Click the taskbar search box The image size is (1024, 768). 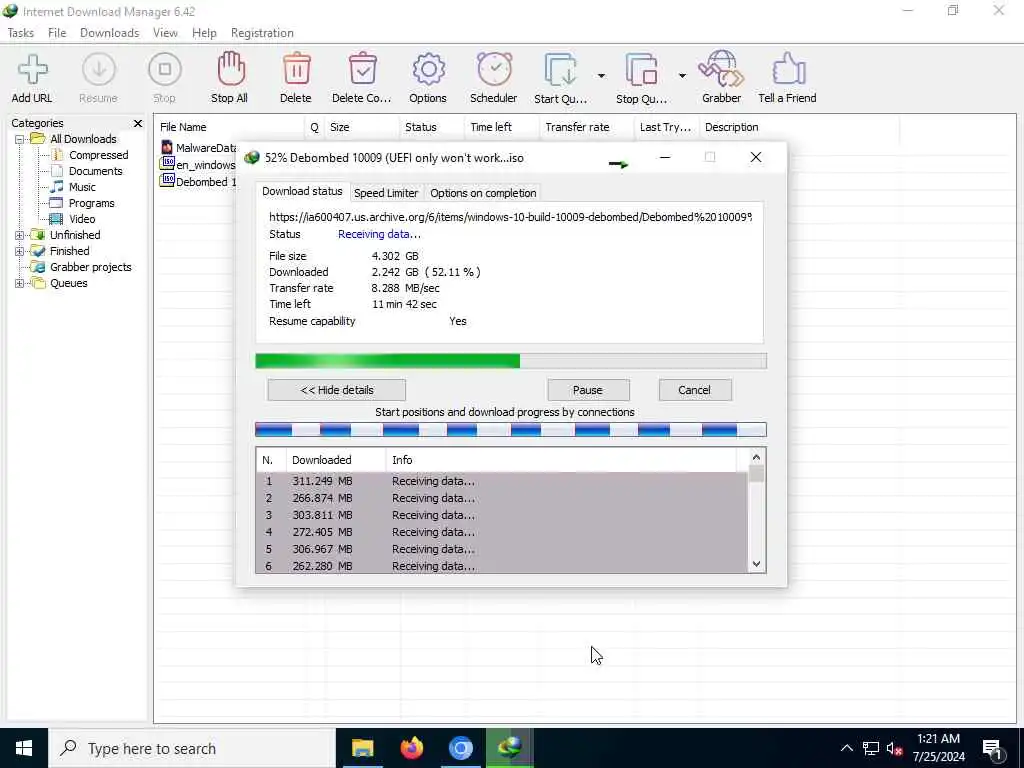tap(192, 748)
